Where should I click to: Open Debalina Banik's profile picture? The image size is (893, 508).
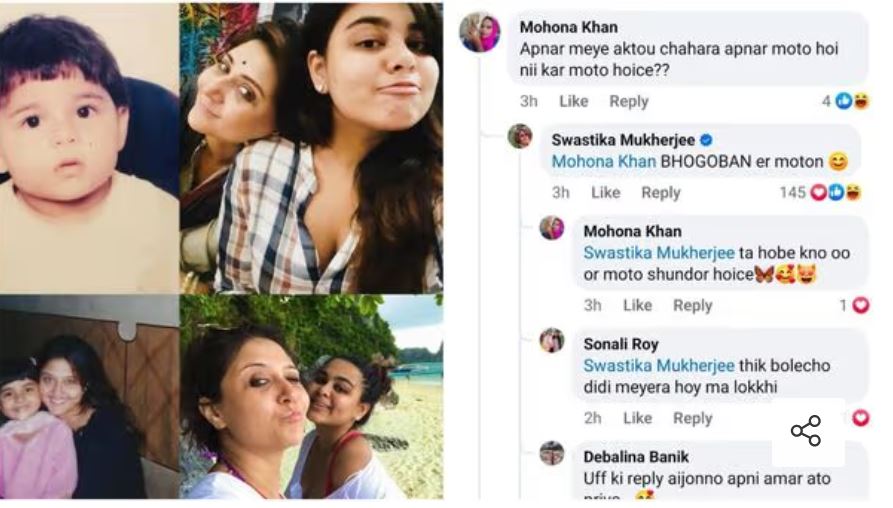pyautogui.click(x=552, y=453)
